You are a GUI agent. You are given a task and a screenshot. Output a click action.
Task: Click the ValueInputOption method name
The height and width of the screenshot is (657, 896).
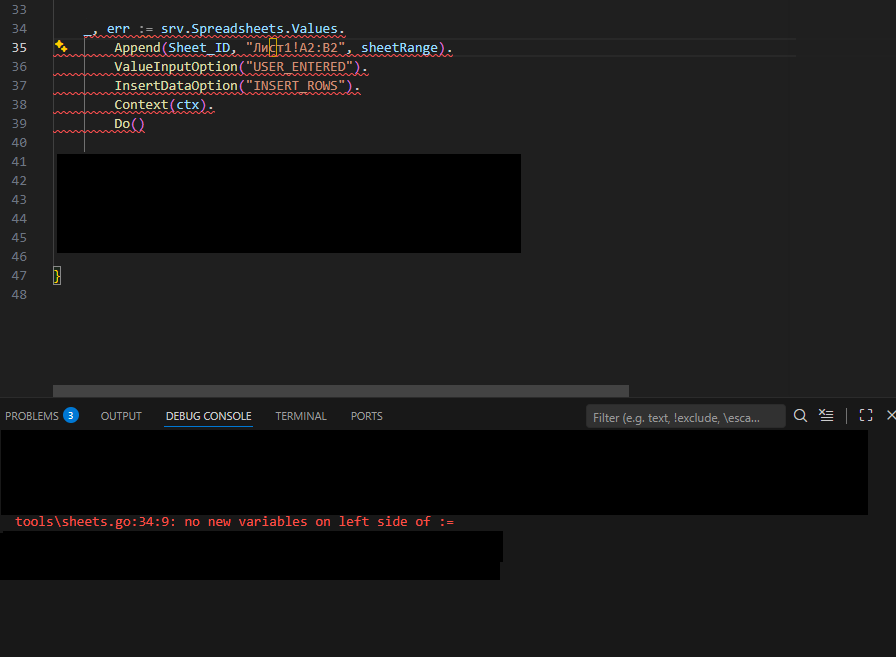point(176,67)
